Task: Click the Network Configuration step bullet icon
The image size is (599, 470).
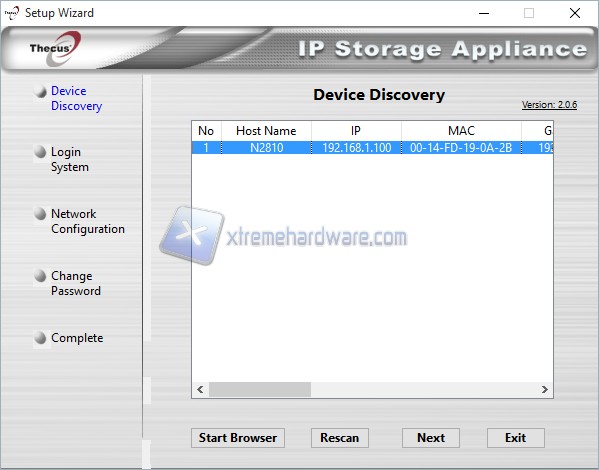Action: click(40, 214)
